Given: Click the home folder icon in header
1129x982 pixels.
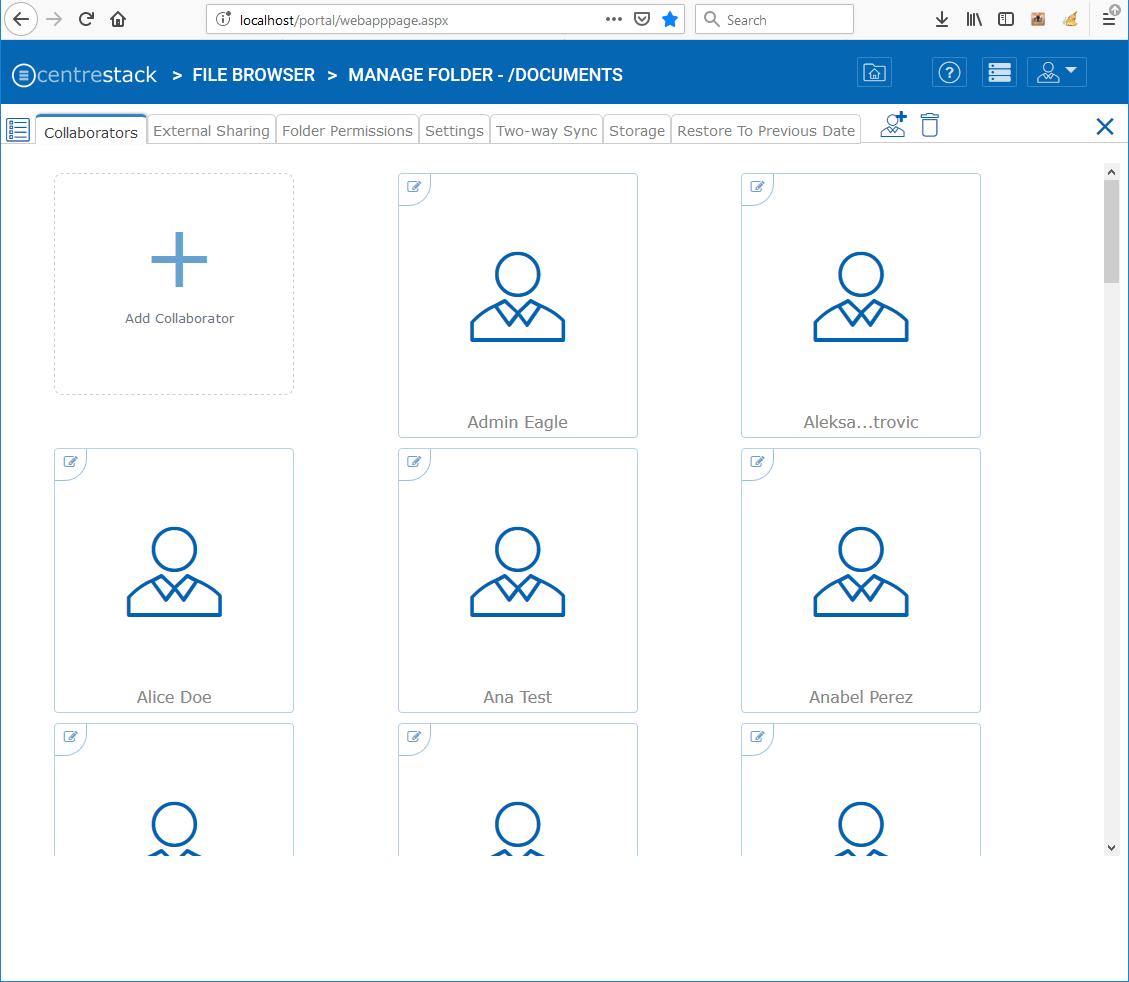Looking at the screenshot, I should coord(874,73).
